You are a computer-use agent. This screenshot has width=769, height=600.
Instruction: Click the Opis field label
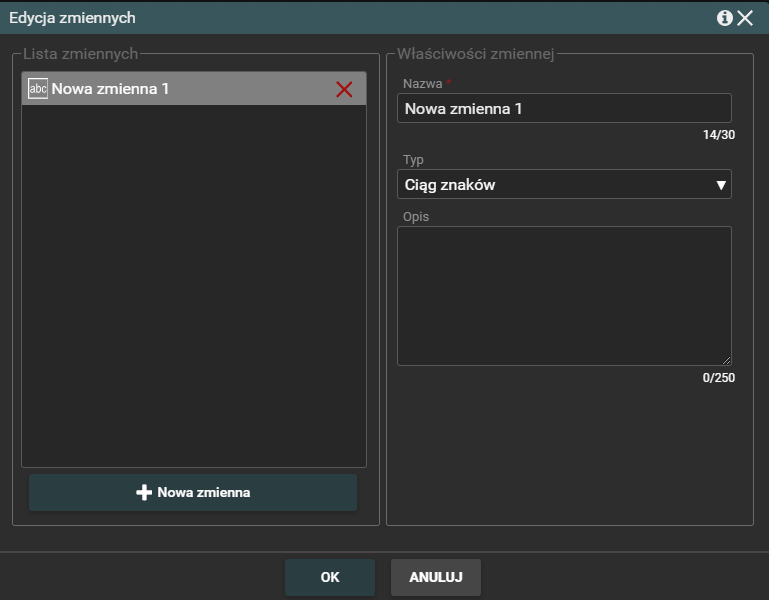pos(415,216)
